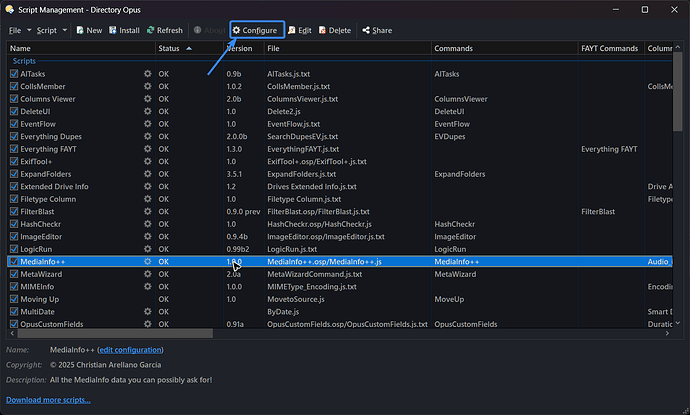Open the gear icon for EventFlow

147,124
